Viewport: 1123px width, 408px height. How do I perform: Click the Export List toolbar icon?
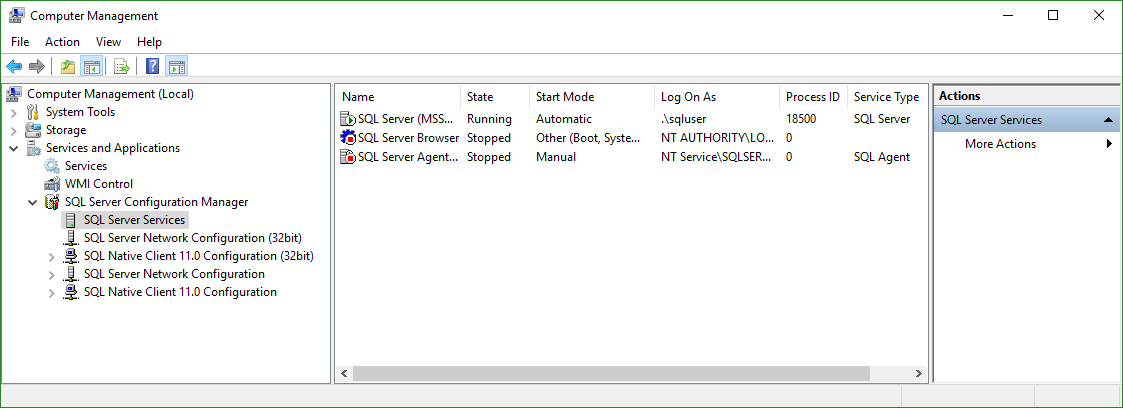[x=122, y=67]
